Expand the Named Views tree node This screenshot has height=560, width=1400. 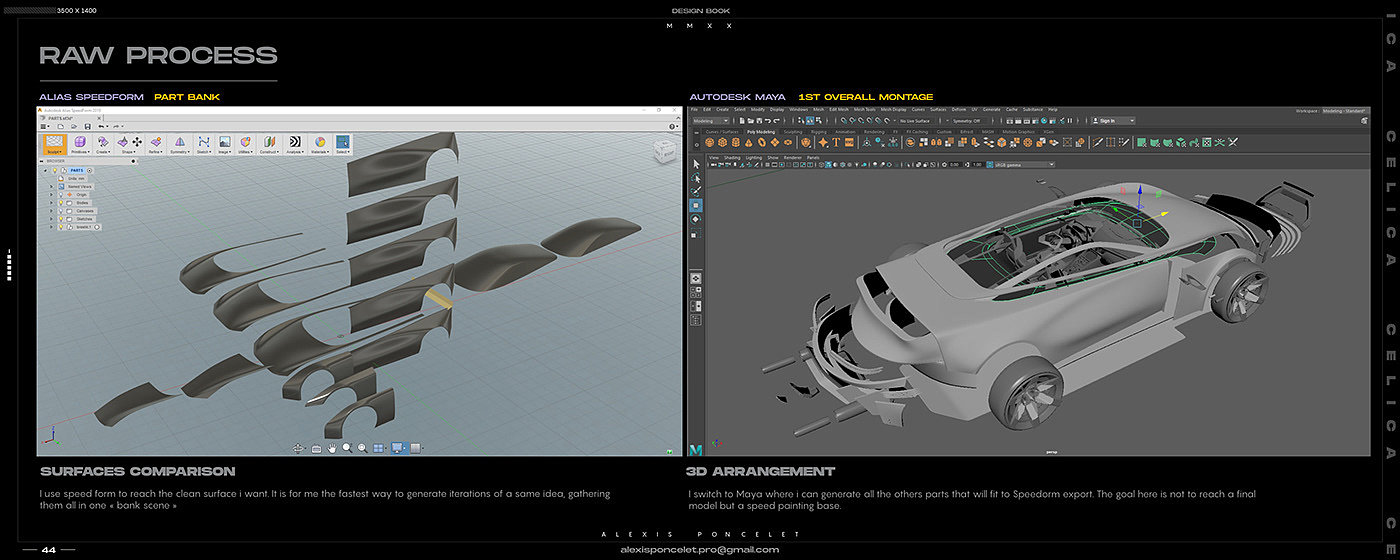pos(51,186)
